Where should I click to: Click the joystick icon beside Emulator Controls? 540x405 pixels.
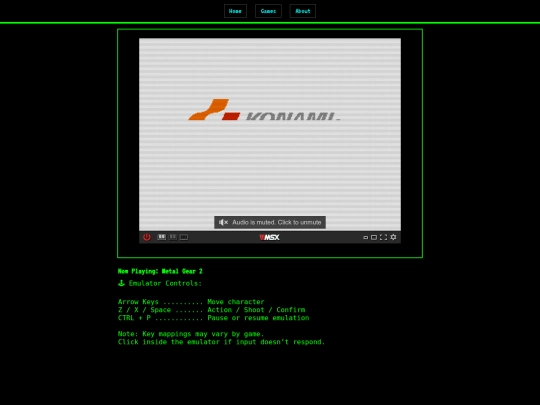(121, 283)
